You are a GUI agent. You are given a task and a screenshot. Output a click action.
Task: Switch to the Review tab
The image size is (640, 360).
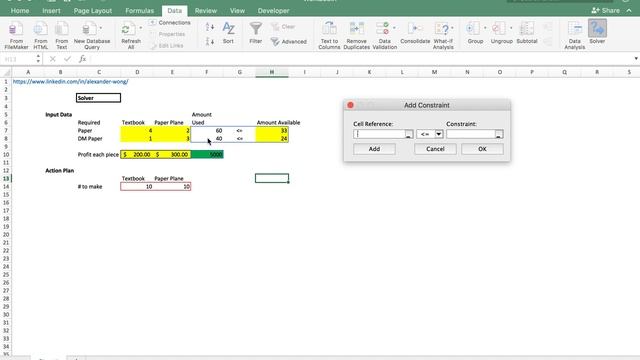pos(206,11)
